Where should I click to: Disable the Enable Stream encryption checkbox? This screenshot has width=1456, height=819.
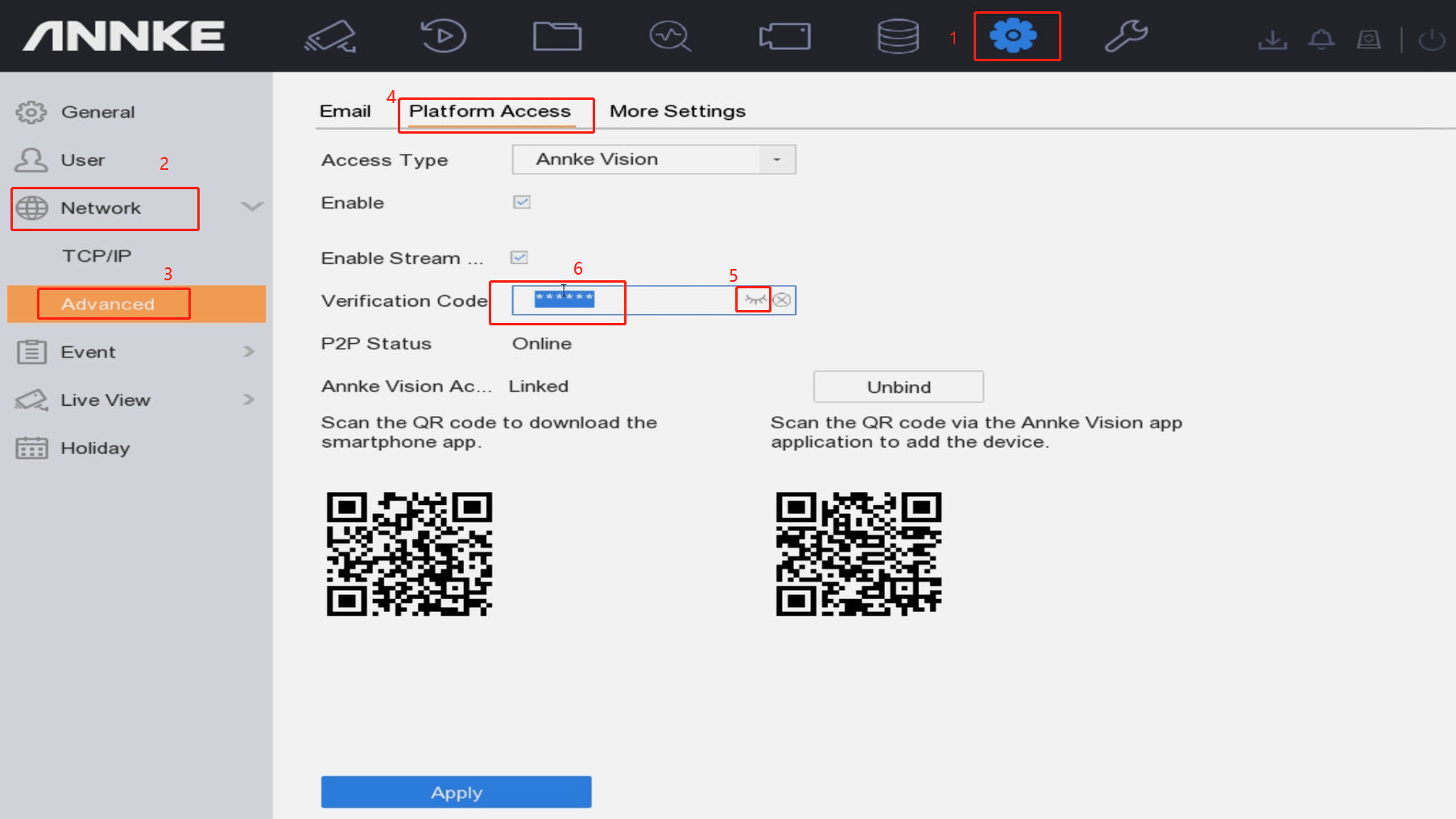519,257
